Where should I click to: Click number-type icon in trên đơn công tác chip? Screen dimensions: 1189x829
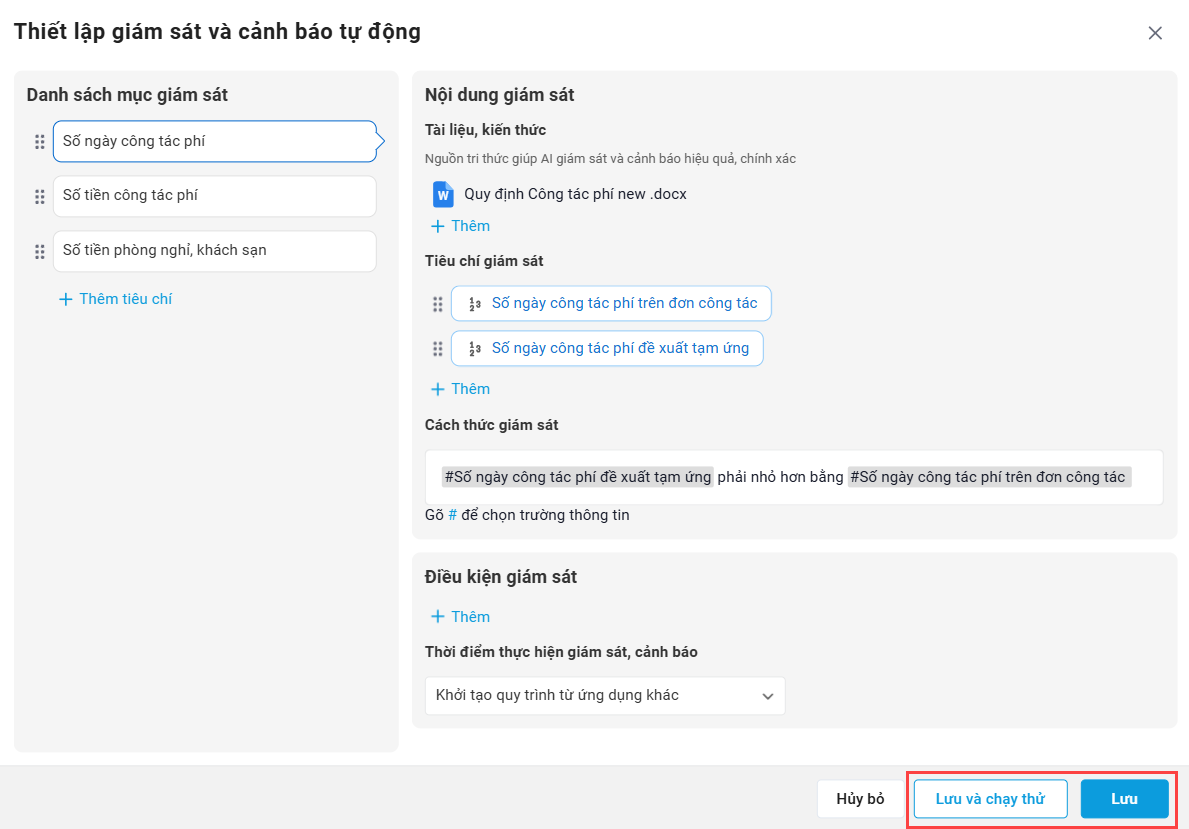point(475,304)
